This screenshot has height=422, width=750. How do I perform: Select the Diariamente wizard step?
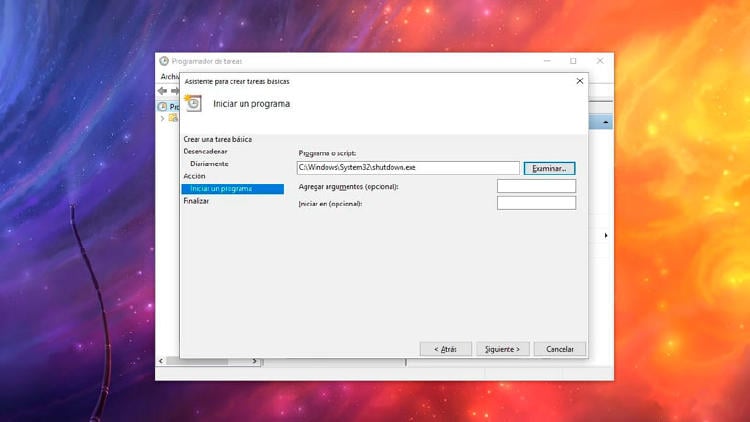(210, 163)
